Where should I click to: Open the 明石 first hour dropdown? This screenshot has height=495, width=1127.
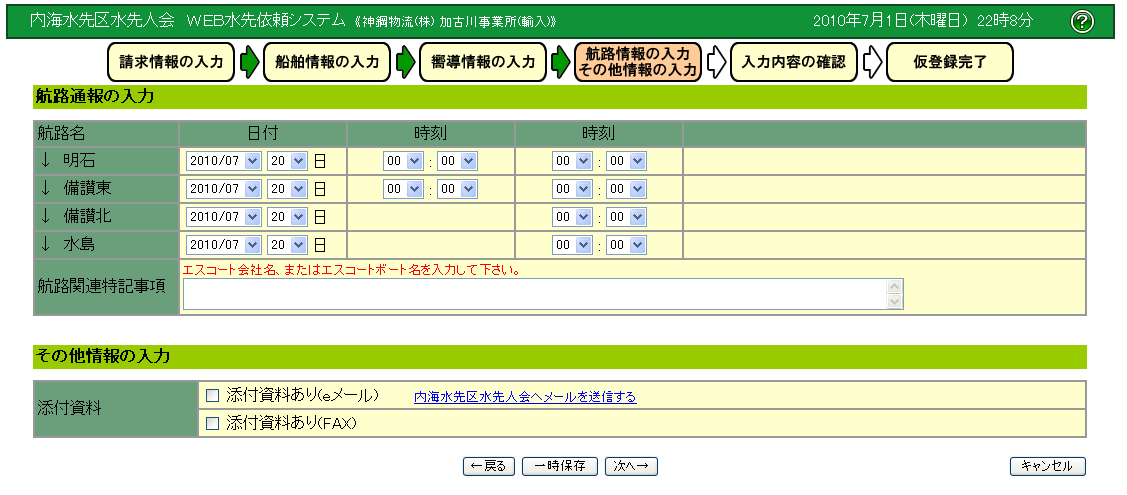[404, 161]
